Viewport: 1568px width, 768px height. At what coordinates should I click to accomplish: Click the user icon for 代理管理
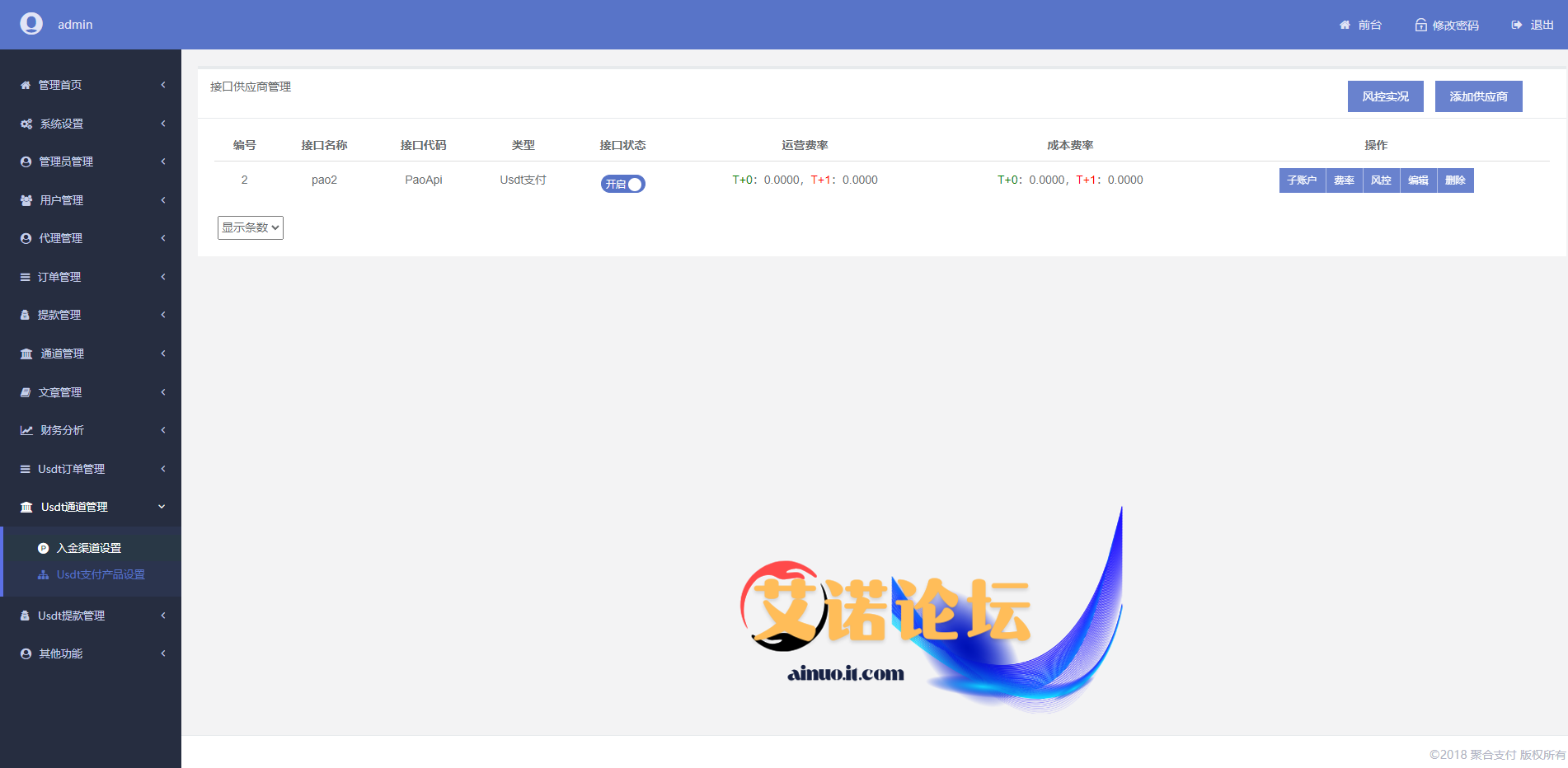pyautogui.click(x=26, y=238)
